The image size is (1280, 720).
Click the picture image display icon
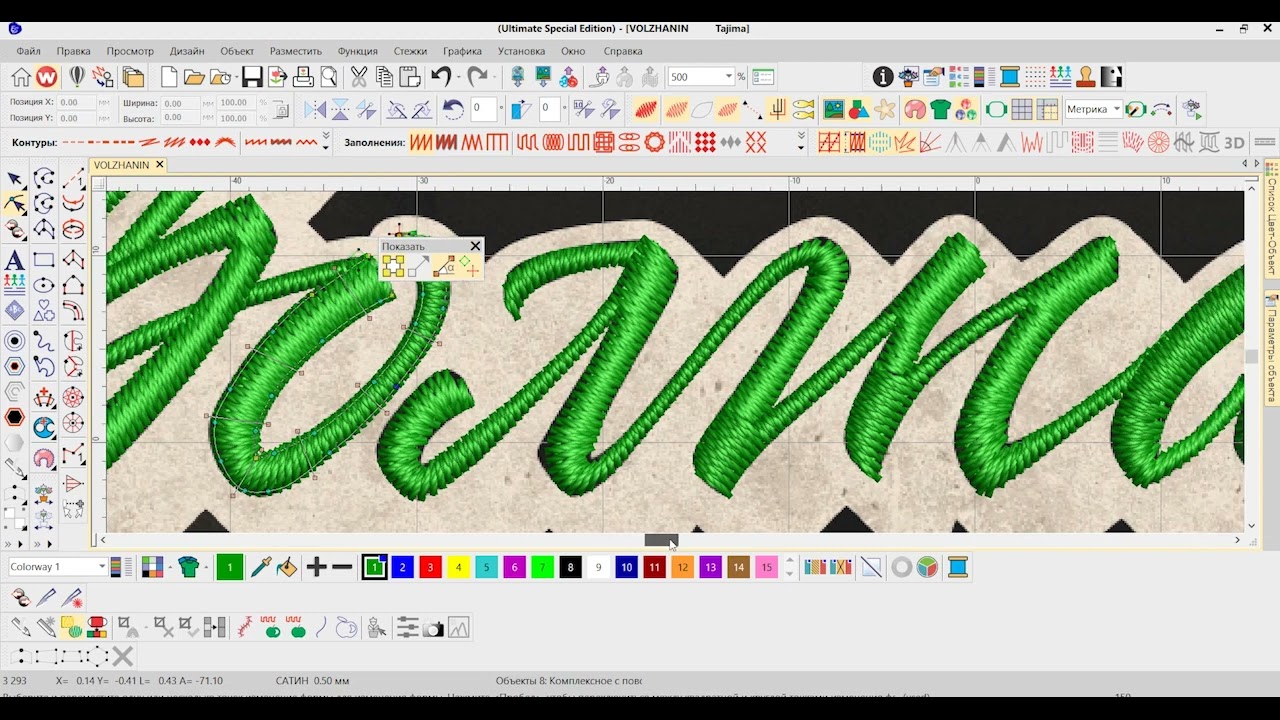833,109
